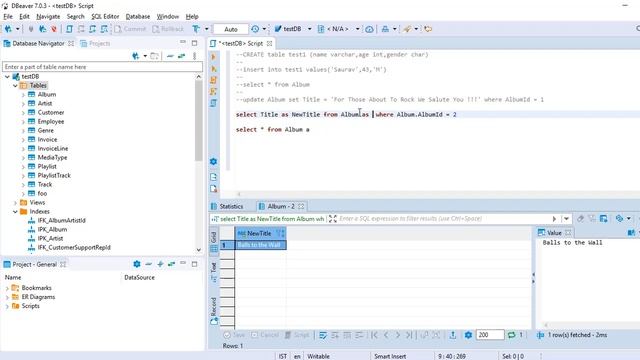Open a new SQL script editor

tap(69, 29)
